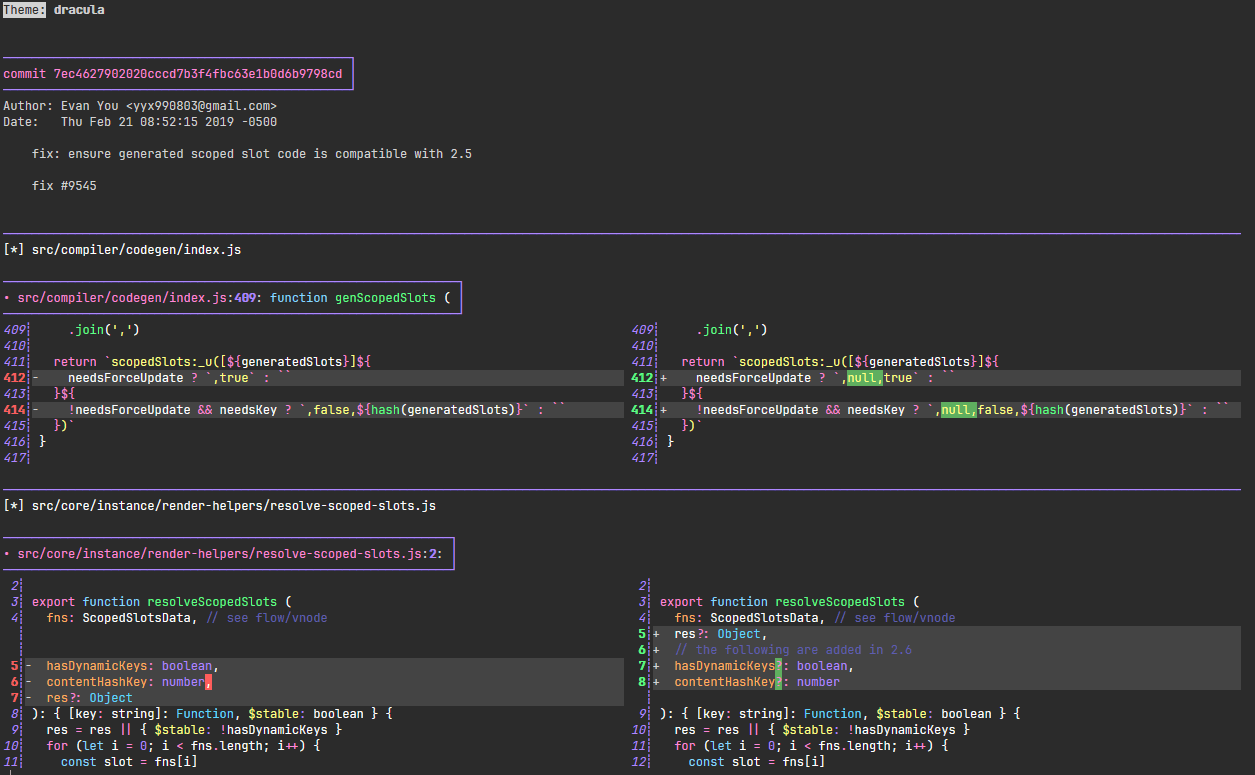1255x775 pixels.
Task: Click green-highlighted 'null,' before 'true'
Action: point(865,378)
